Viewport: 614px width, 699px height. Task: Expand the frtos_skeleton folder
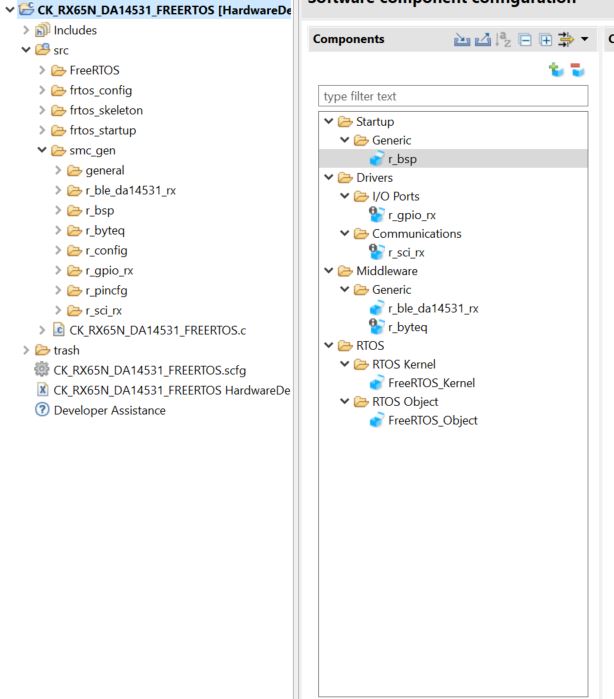[42, 110]
